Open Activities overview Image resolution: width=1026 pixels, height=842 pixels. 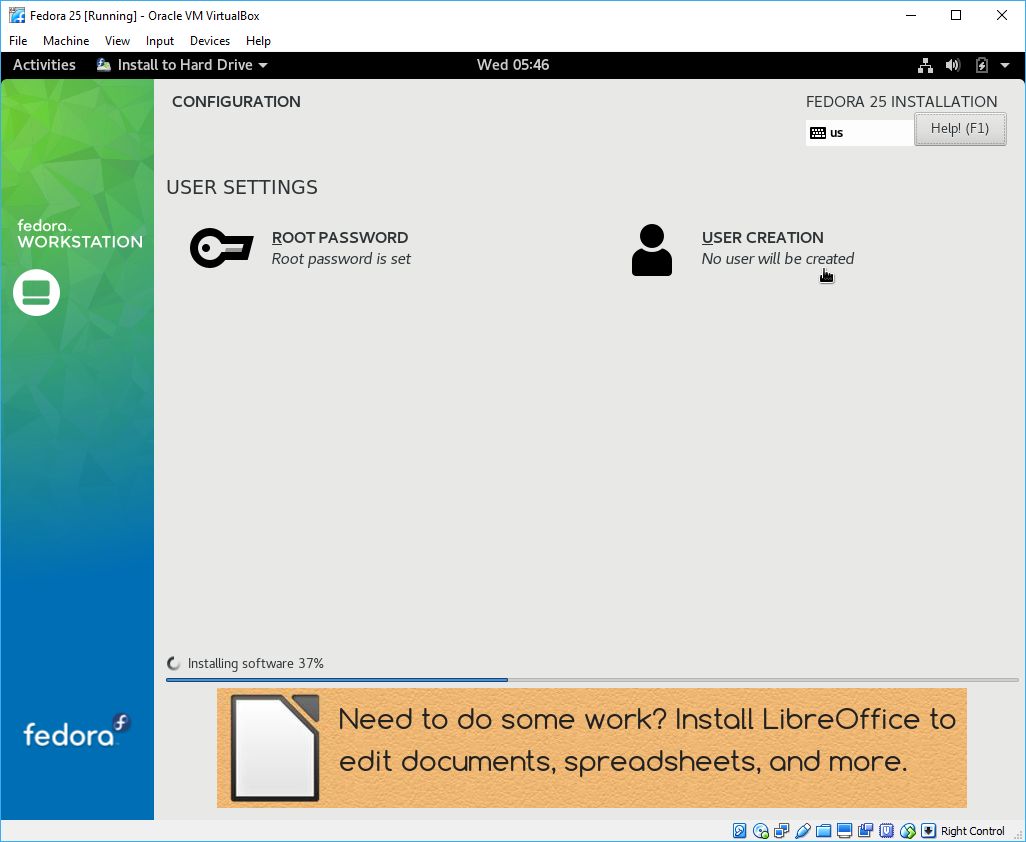click(44, 65)
